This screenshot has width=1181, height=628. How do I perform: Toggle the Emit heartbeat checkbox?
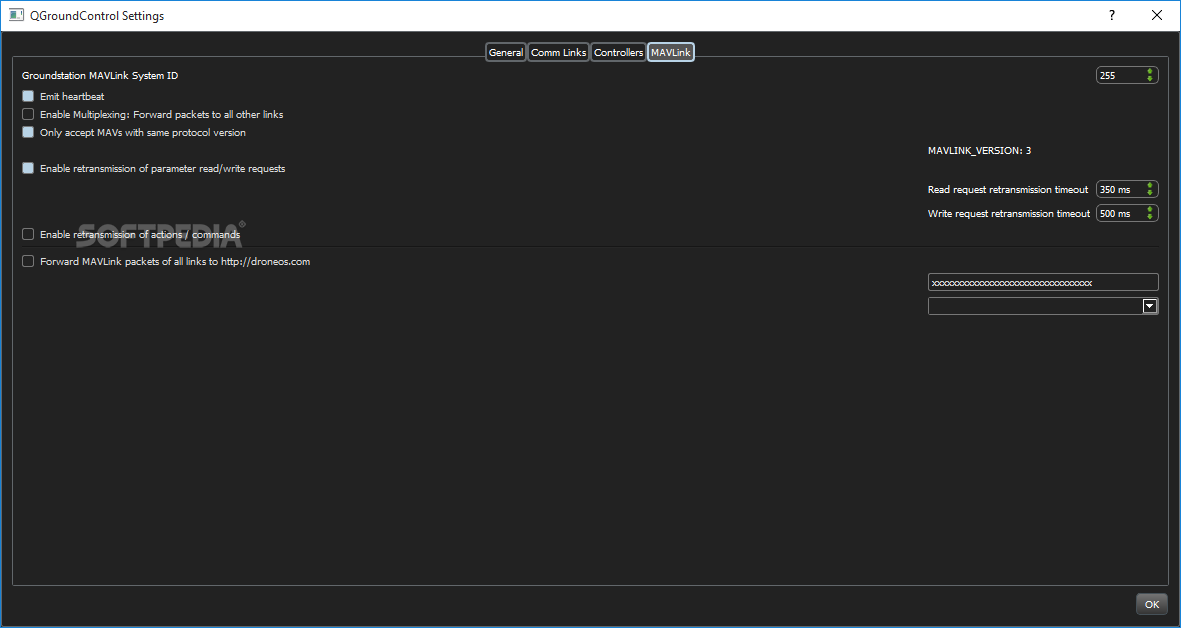[28, 96]
